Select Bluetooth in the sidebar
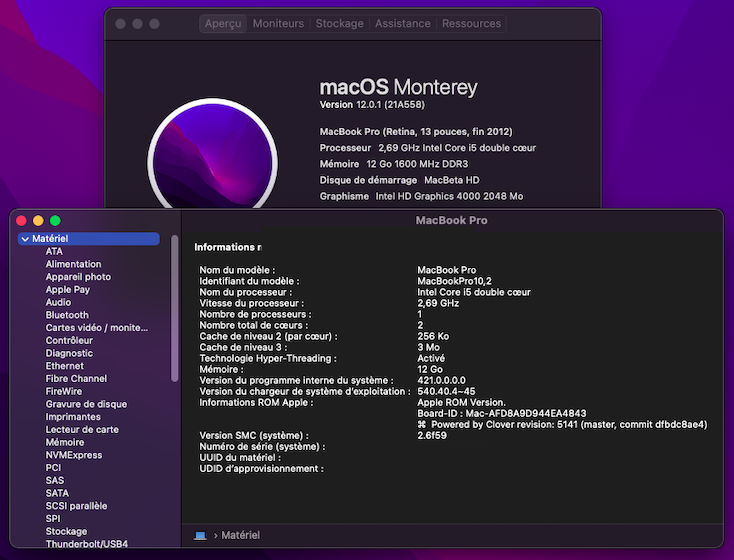This screenshot has width=734, height=560. click(67, 315)
